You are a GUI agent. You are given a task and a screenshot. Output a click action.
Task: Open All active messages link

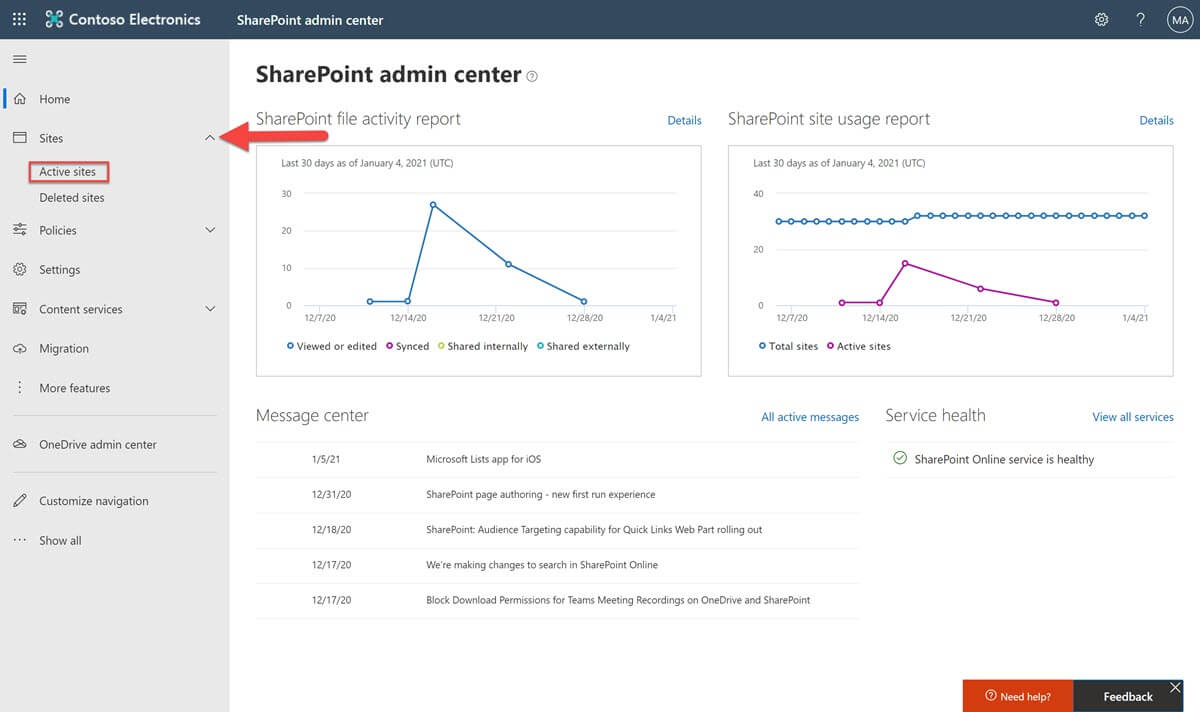810,417
